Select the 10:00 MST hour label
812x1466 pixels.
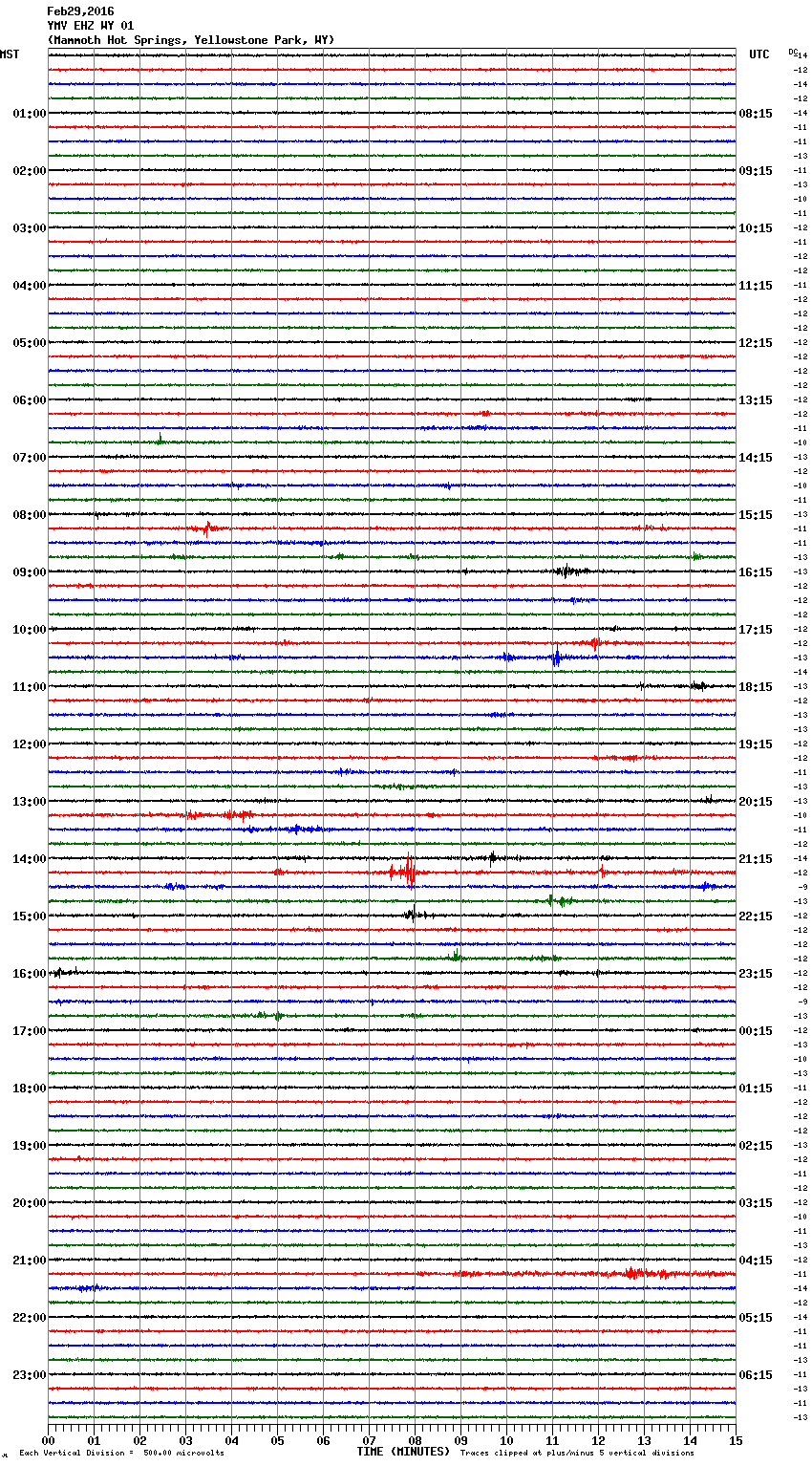(x=29, y=630)
